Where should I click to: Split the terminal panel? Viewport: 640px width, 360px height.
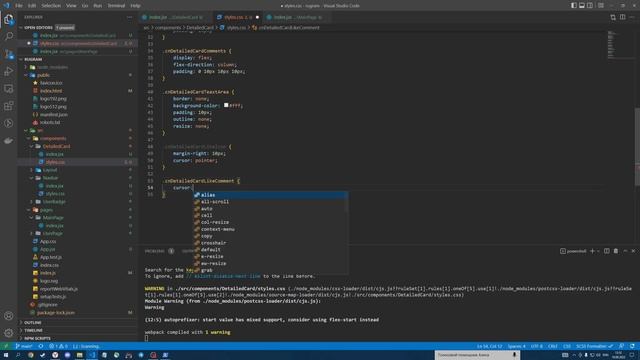pos(607,251)
